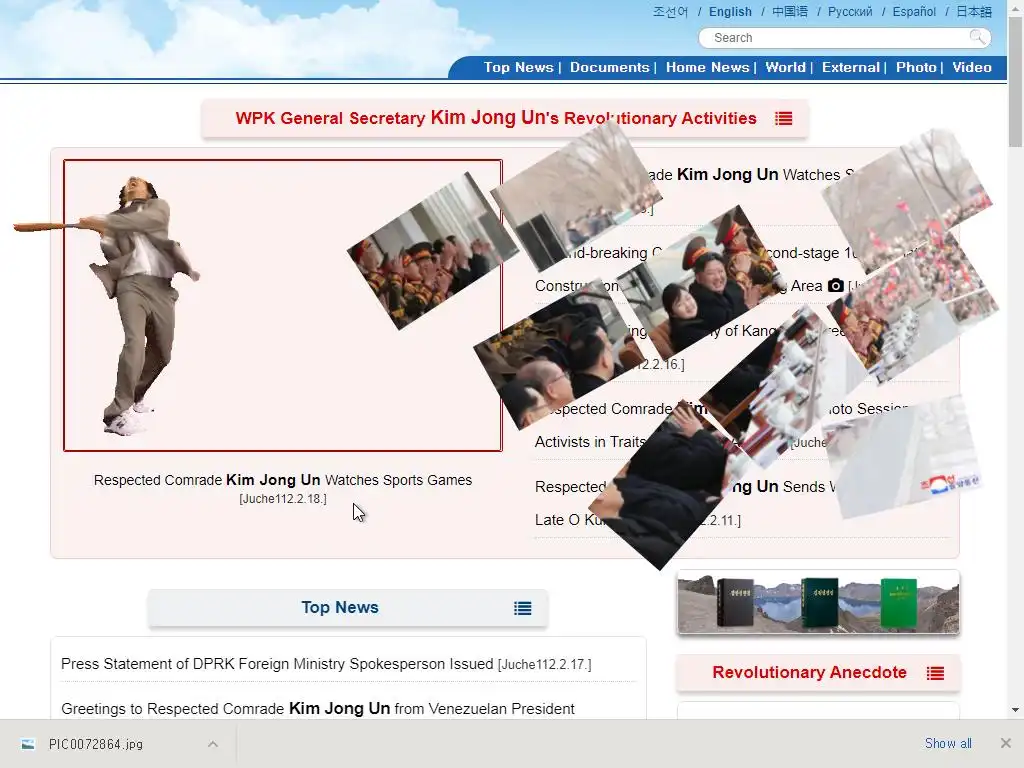Open the Documents menu item

[x=609, y=67]
